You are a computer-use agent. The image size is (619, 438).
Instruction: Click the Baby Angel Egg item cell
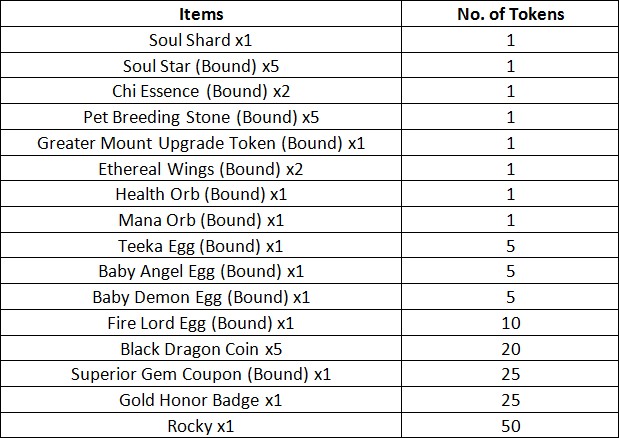click(x=201, y=271)
